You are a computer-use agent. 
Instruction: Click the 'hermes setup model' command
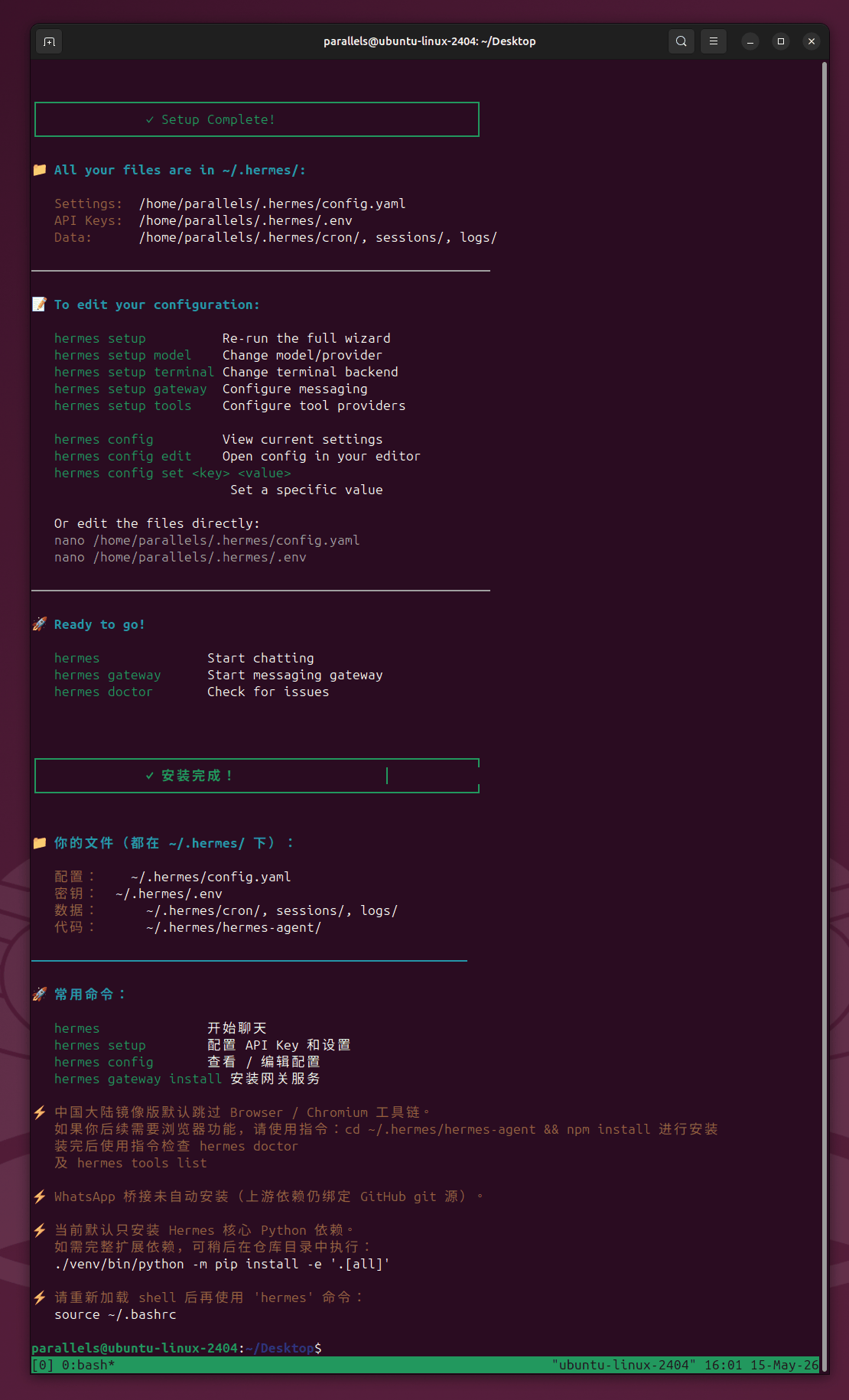(122, 355)
